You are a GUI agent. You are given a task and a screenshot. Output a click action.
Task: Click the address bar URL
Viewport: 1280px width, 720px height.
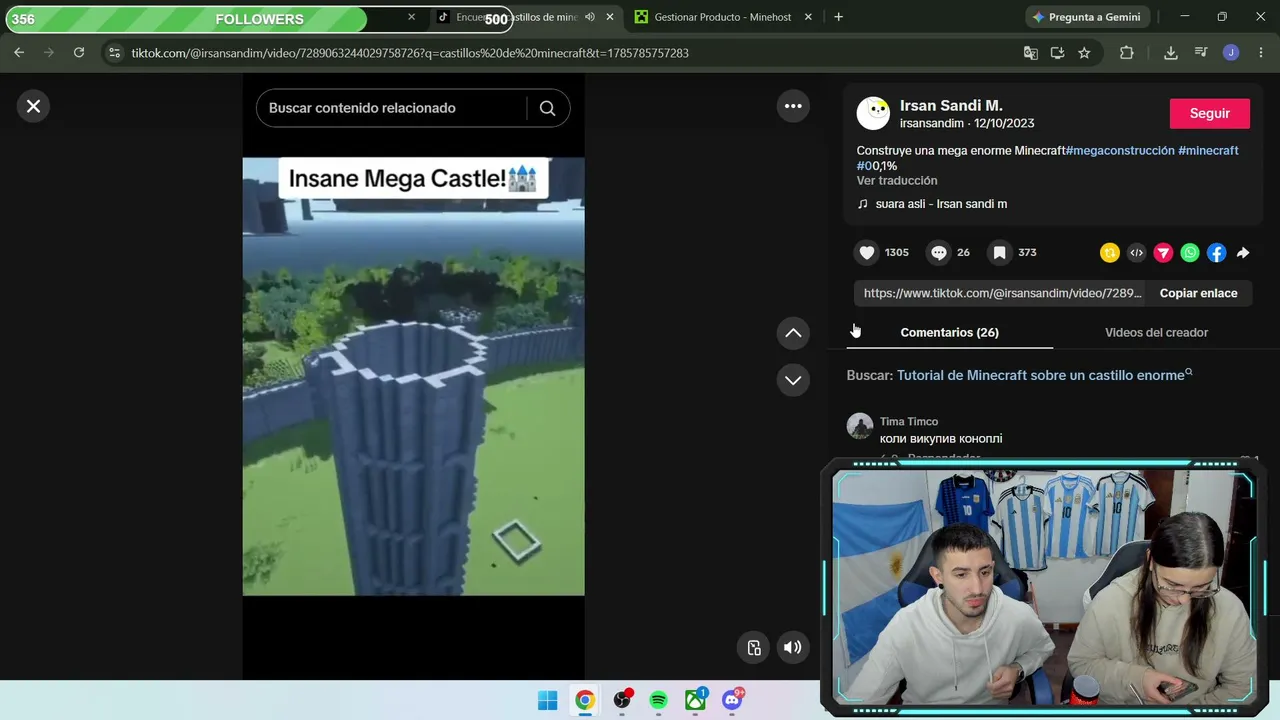pos(410,53)
